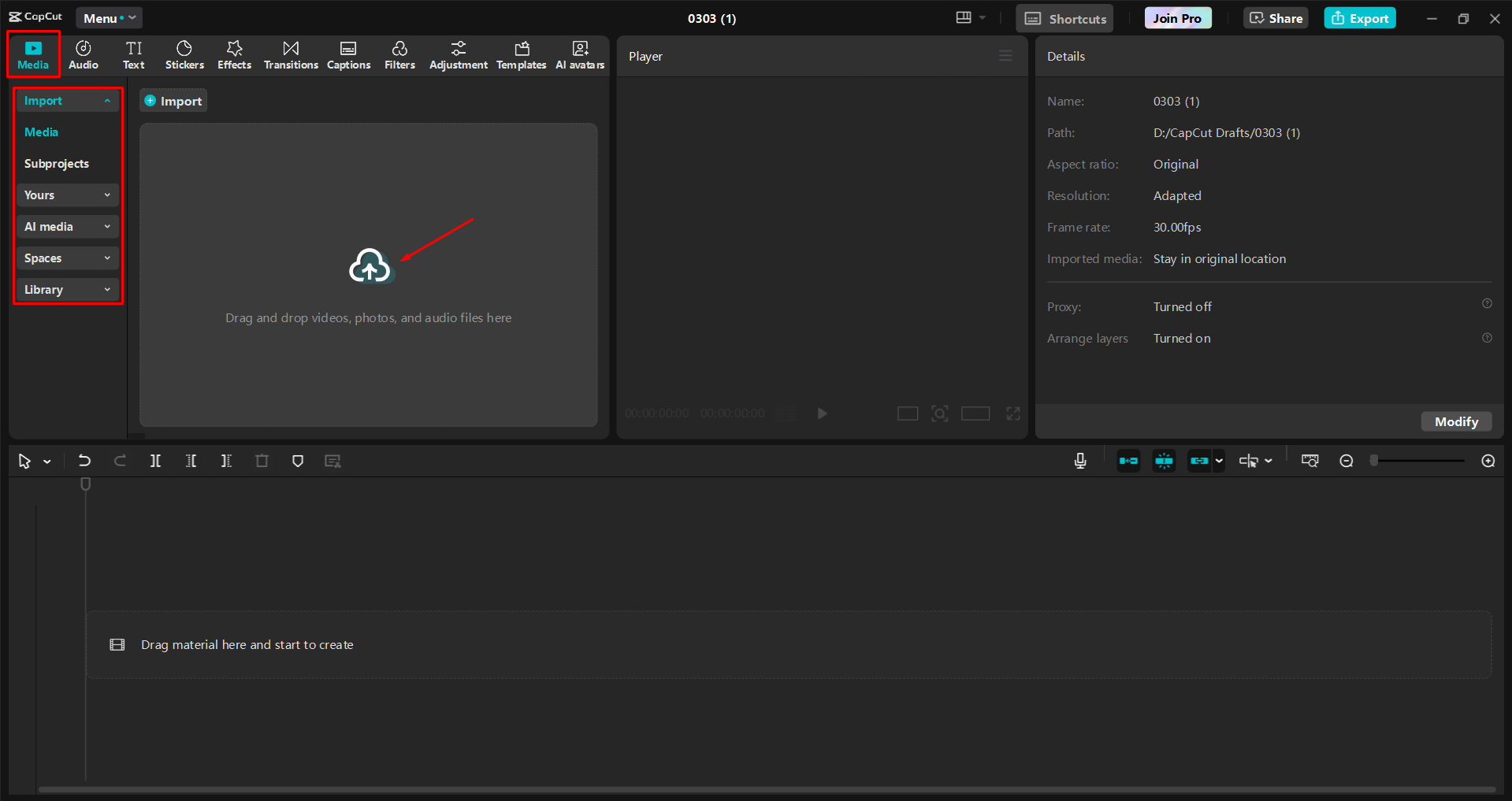This screenshot has height=801, width=1512.
Task: Click the Modify button in Details panel
Action: (x=1455, y=421)
